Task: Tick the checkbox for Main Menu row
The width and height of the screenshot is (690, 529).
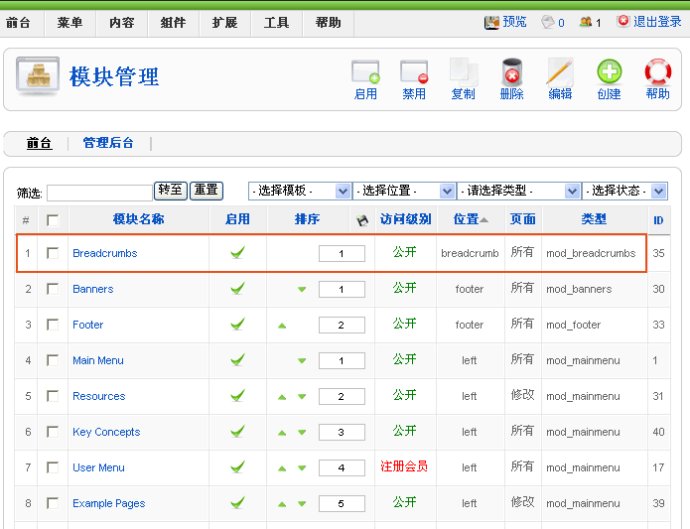Action: click(52, 360)
